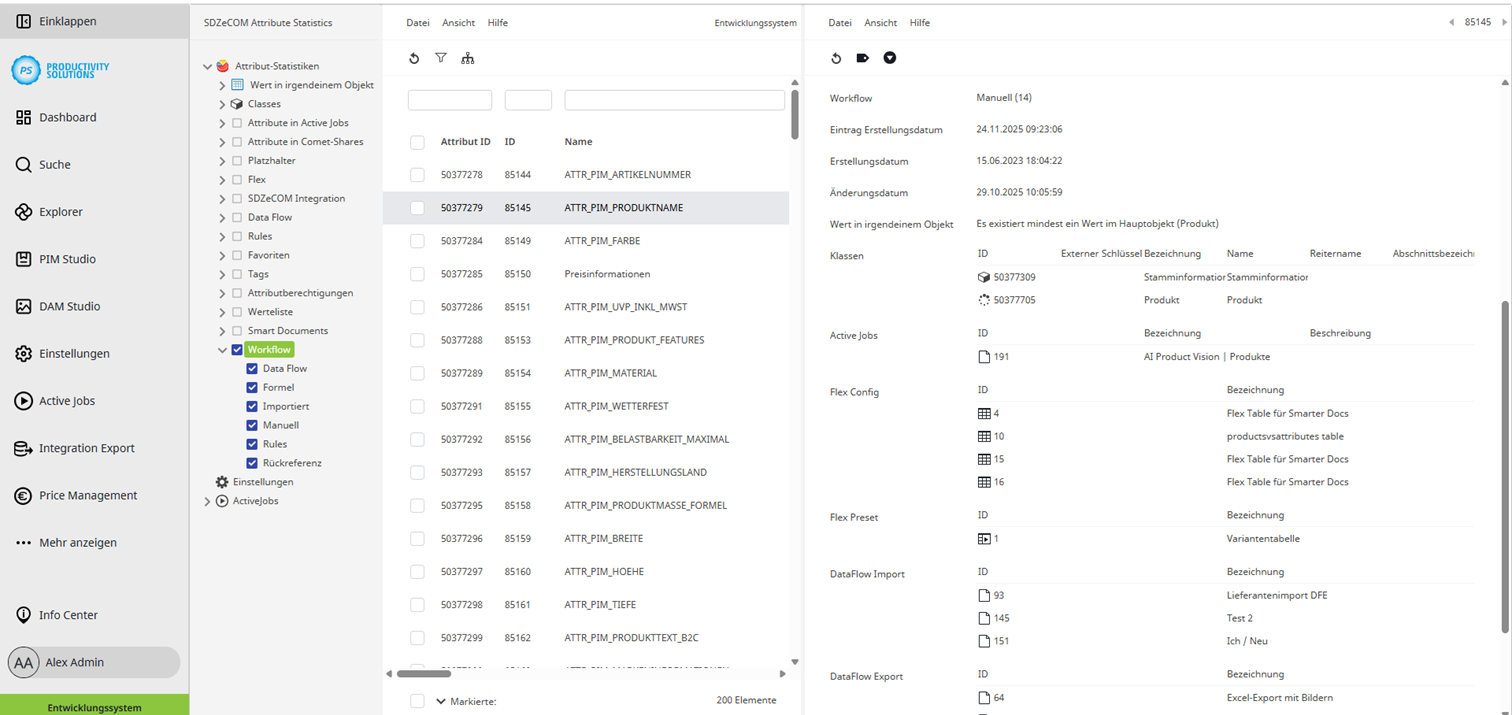This screenshot has height=715, width=1512.
Task: Collapse the Workflow tree node
Action: point(222,349)
